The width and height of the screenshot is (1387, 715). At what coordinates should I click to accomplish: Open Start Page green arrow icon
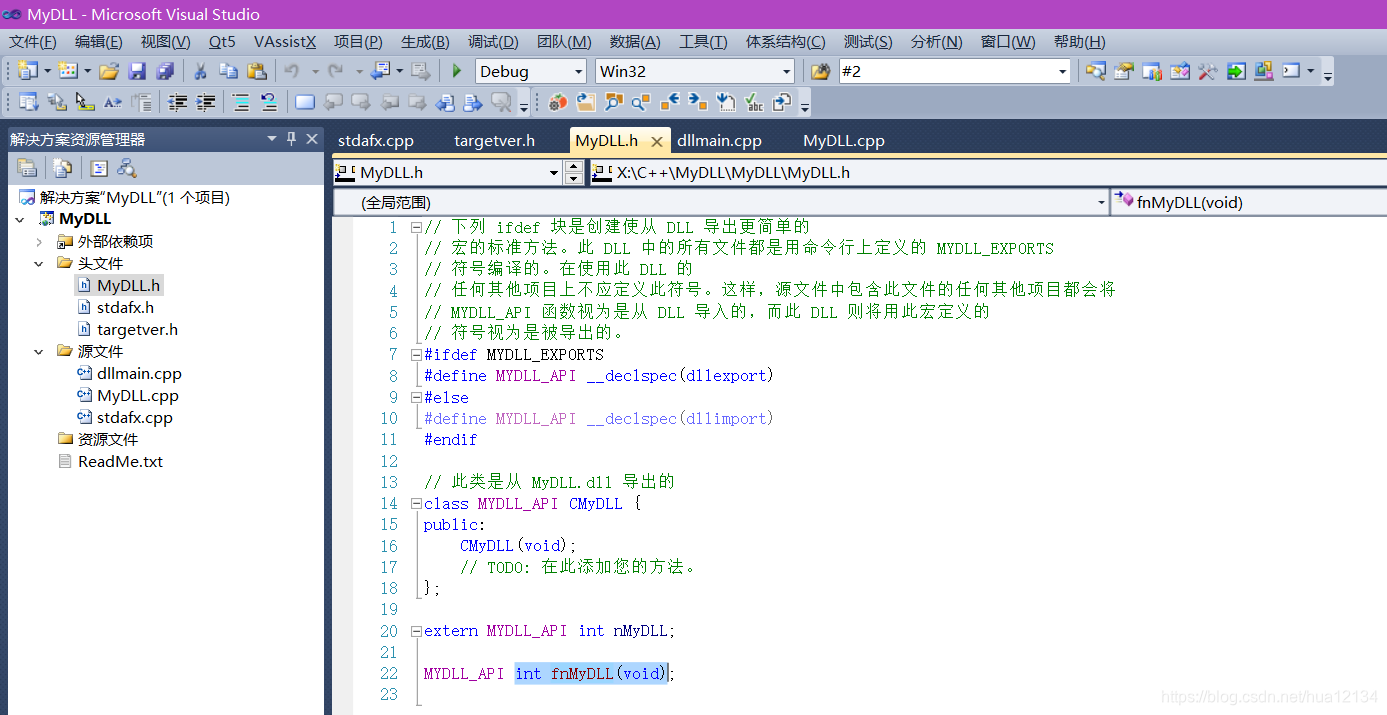(x=1236, y=71)
